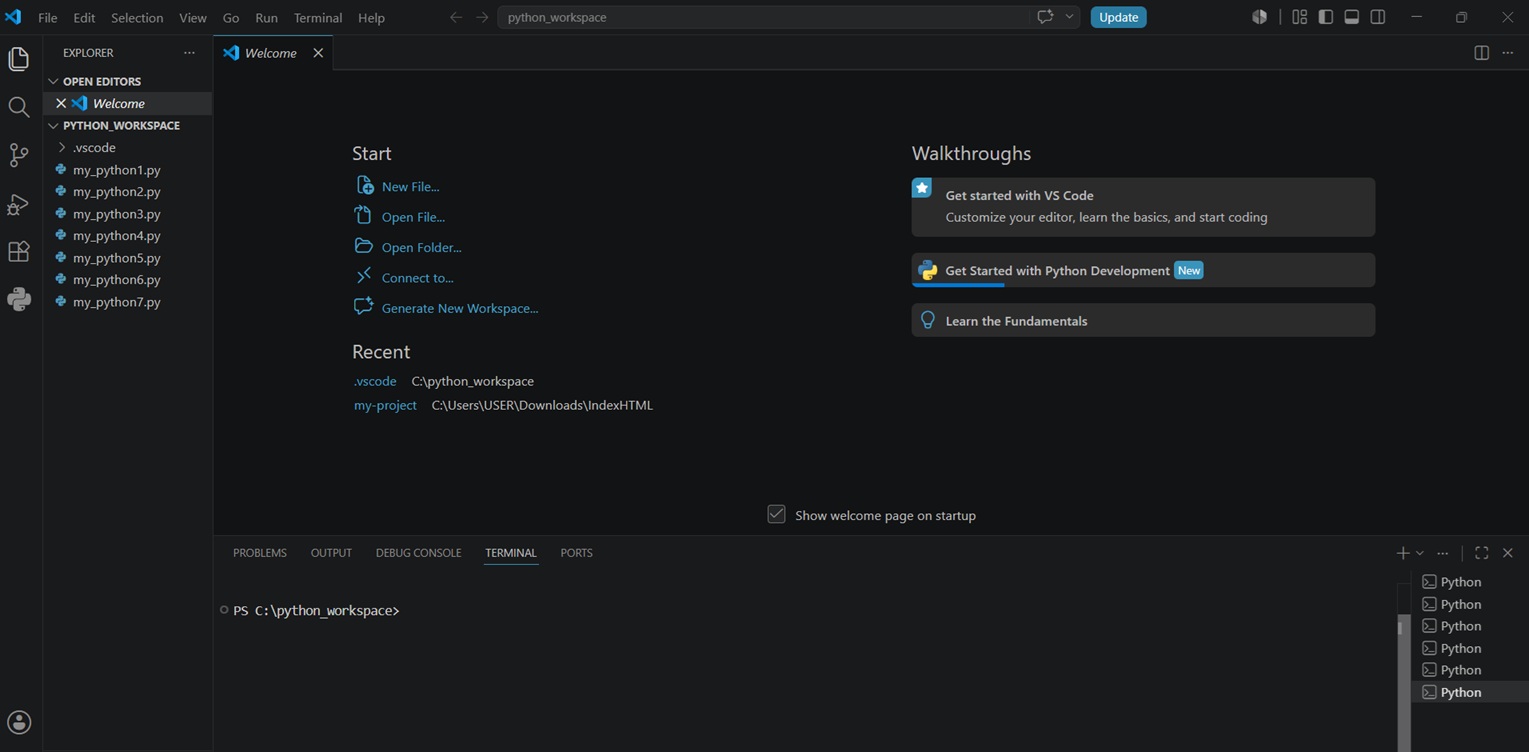The image size is (1529, 752).
Task: Open terminal launch profile dropdown arrow
Action: click(1420, 553)
